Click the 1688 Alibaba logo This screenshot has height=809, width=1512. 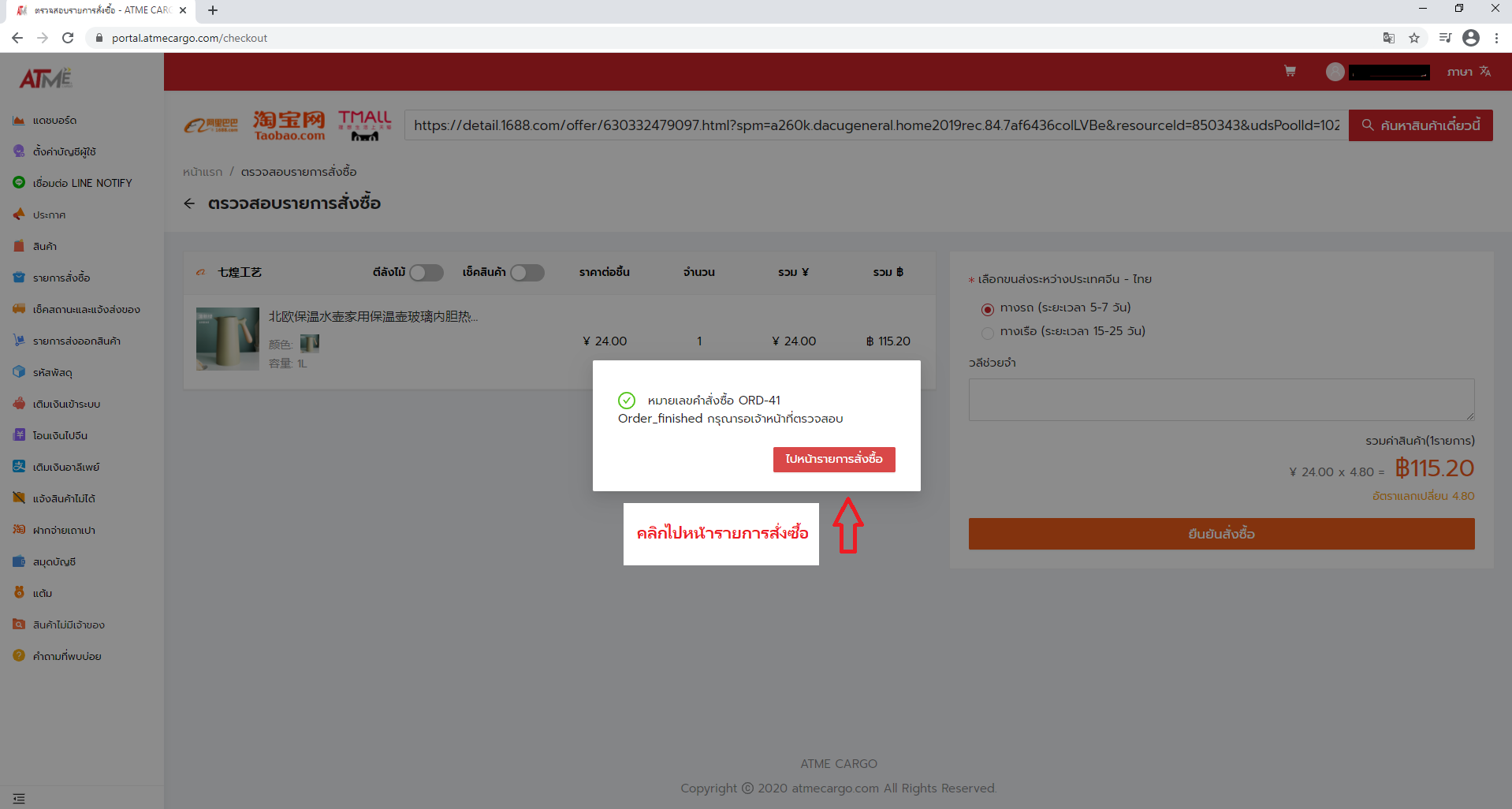coord(211,125)
